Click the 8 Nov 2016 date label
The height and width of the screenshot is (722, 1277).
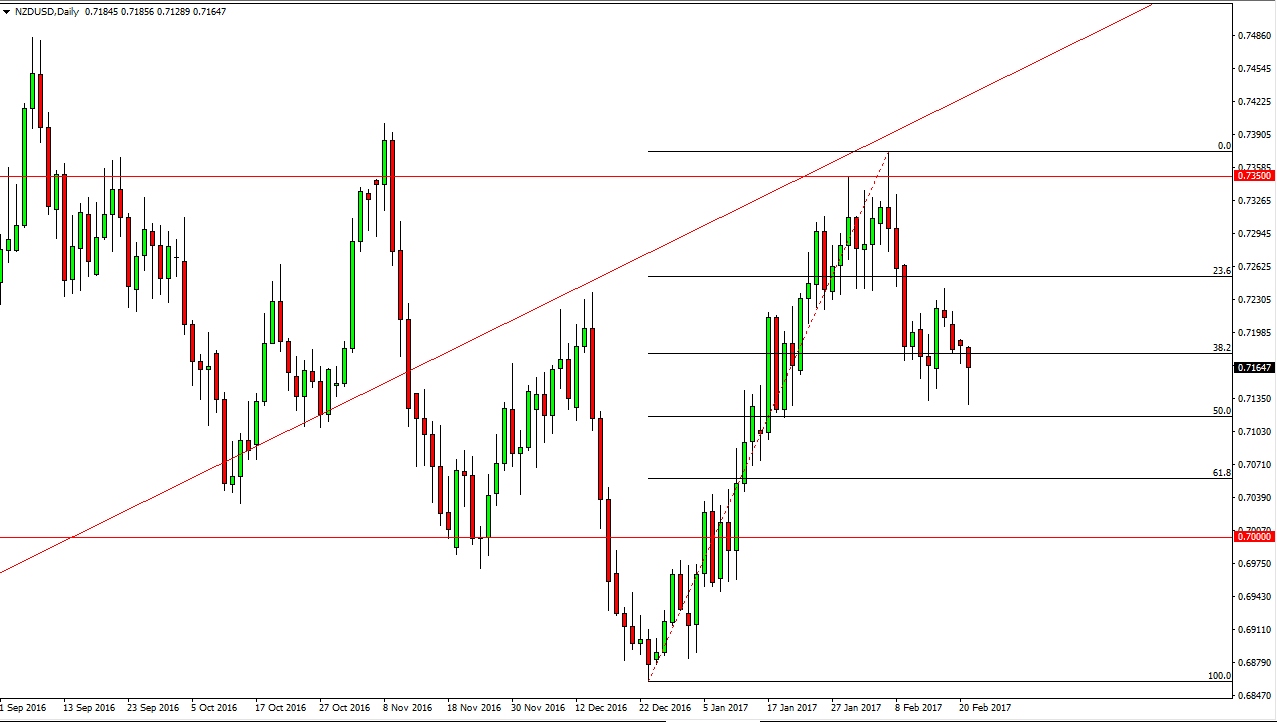coord(408,707)
